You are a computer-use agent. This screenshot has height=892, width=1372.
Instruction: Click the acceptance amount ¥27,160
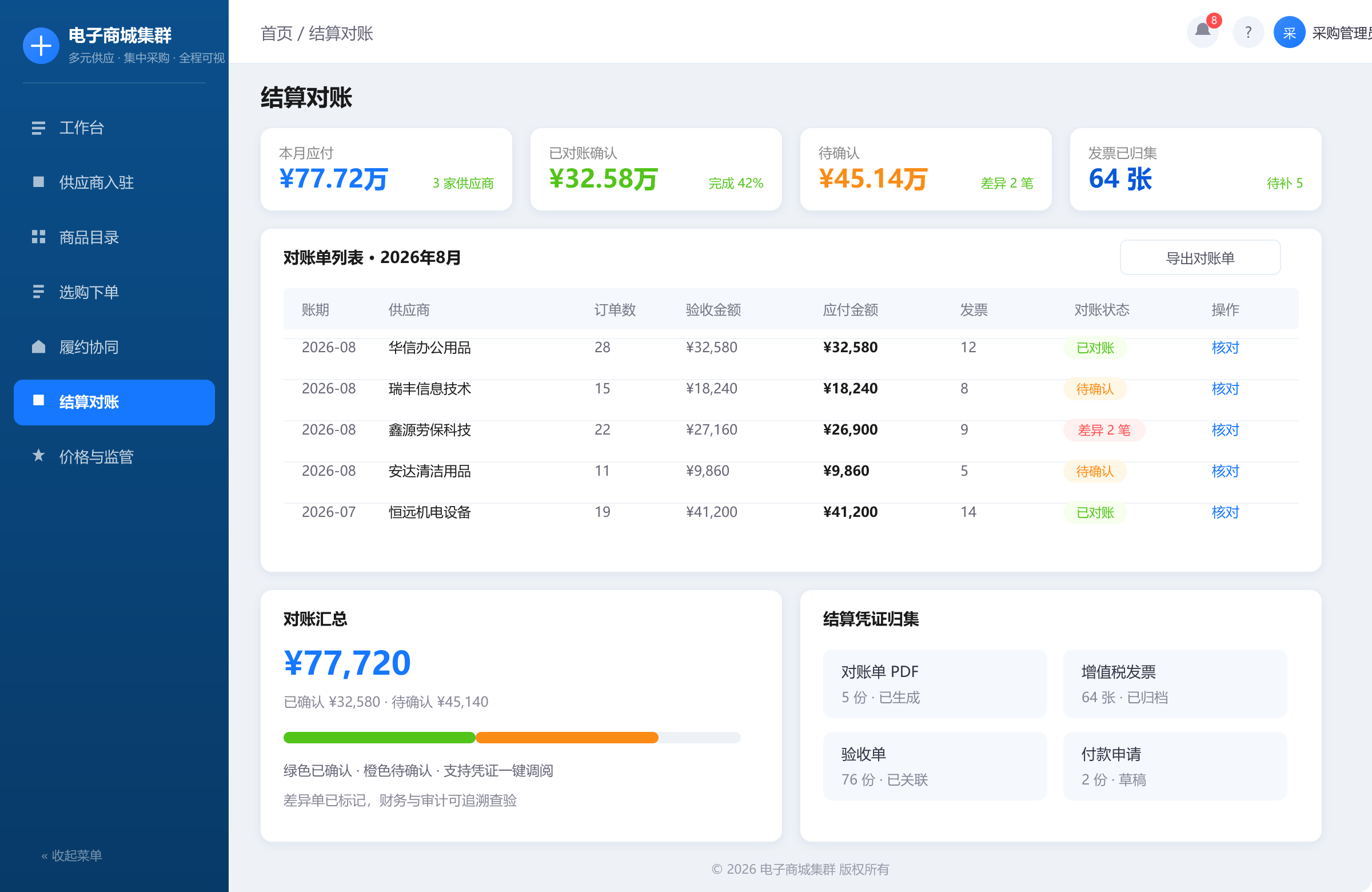tap(711, 429)
